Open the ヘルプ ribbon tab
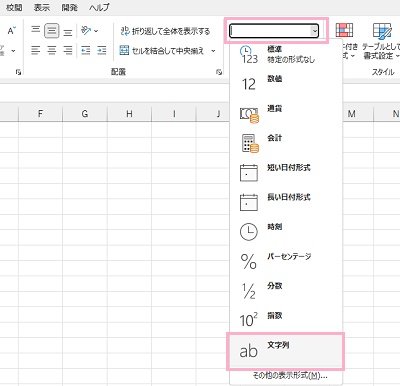The height and width of the screenshot is (386, 400). (99, 7)
